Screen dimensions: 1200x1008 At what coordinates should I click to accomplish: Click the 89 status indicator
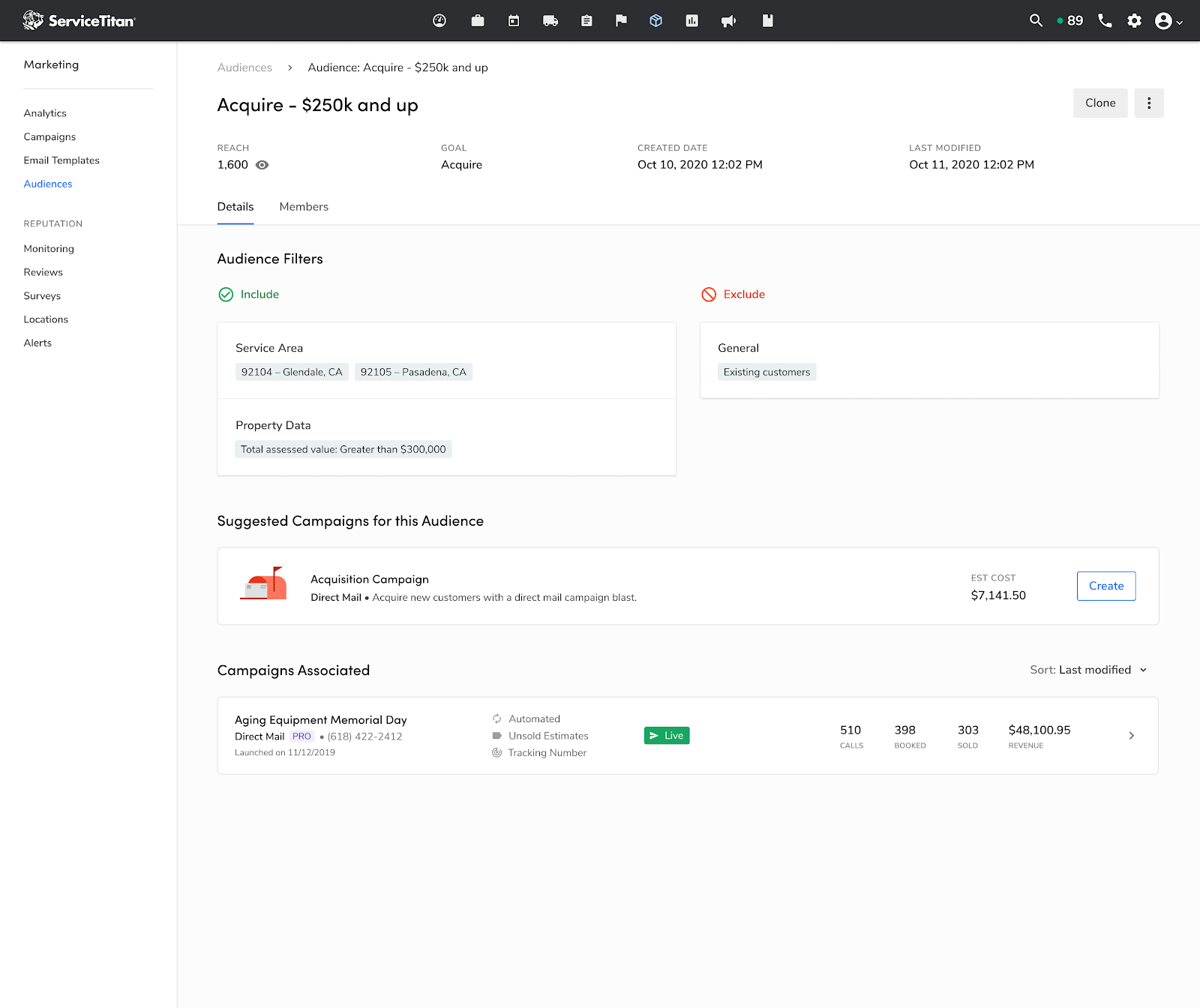click(x=1070, y=20)
